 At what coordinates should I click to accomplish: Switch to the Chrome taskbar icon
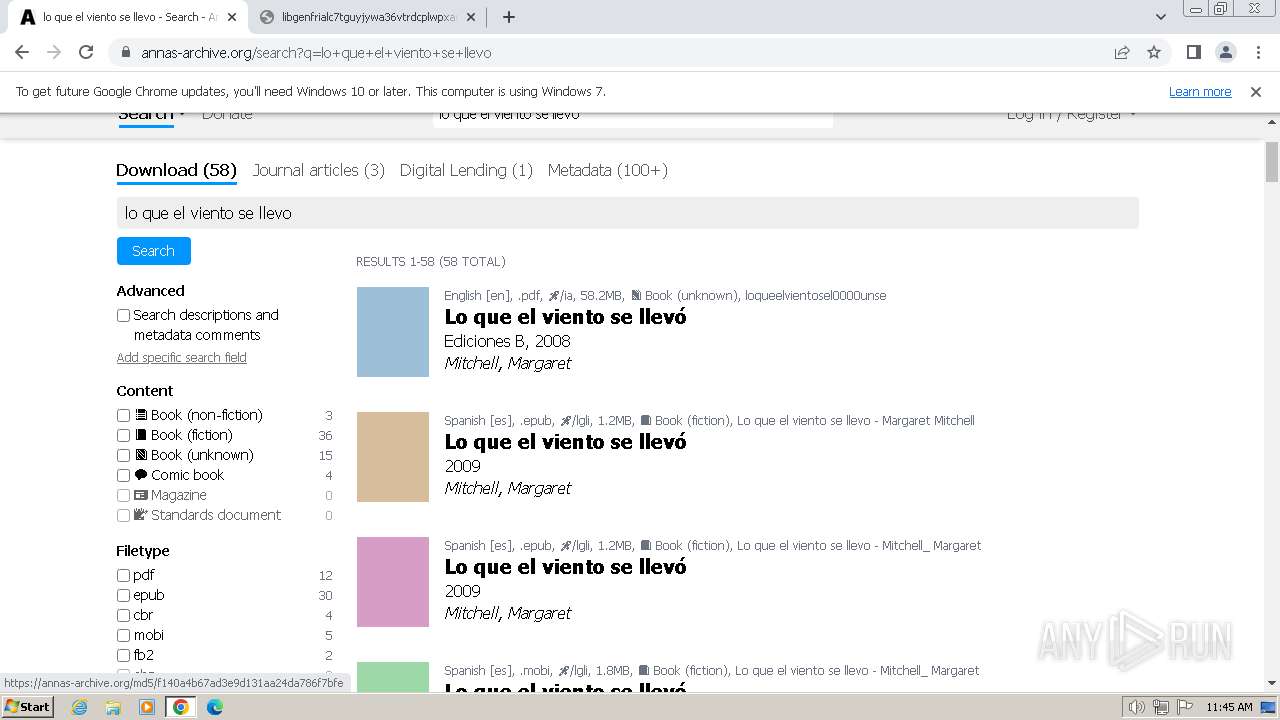coord(181,707)
